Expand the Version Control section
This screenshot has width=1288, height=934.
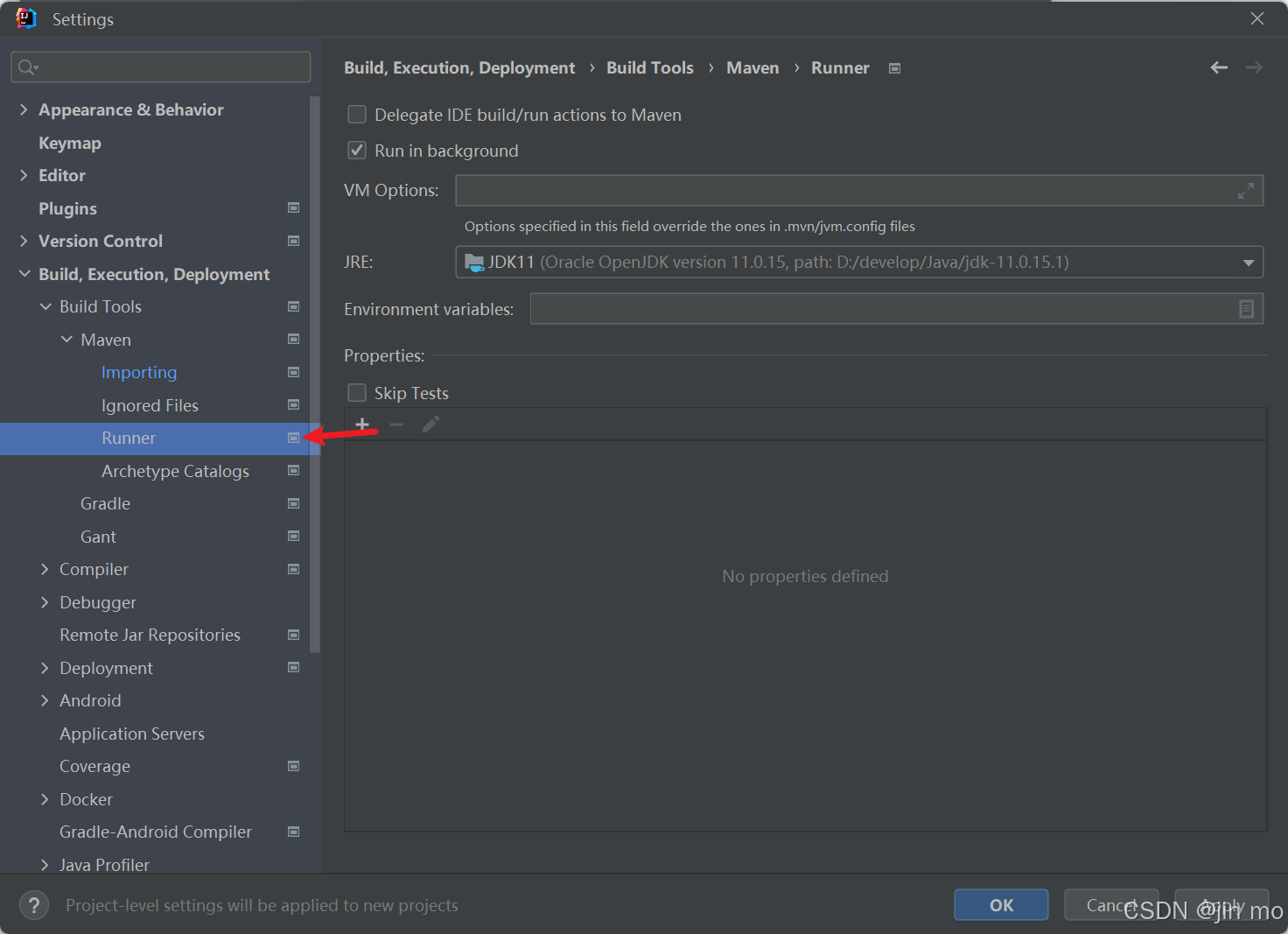click(24, 241)
